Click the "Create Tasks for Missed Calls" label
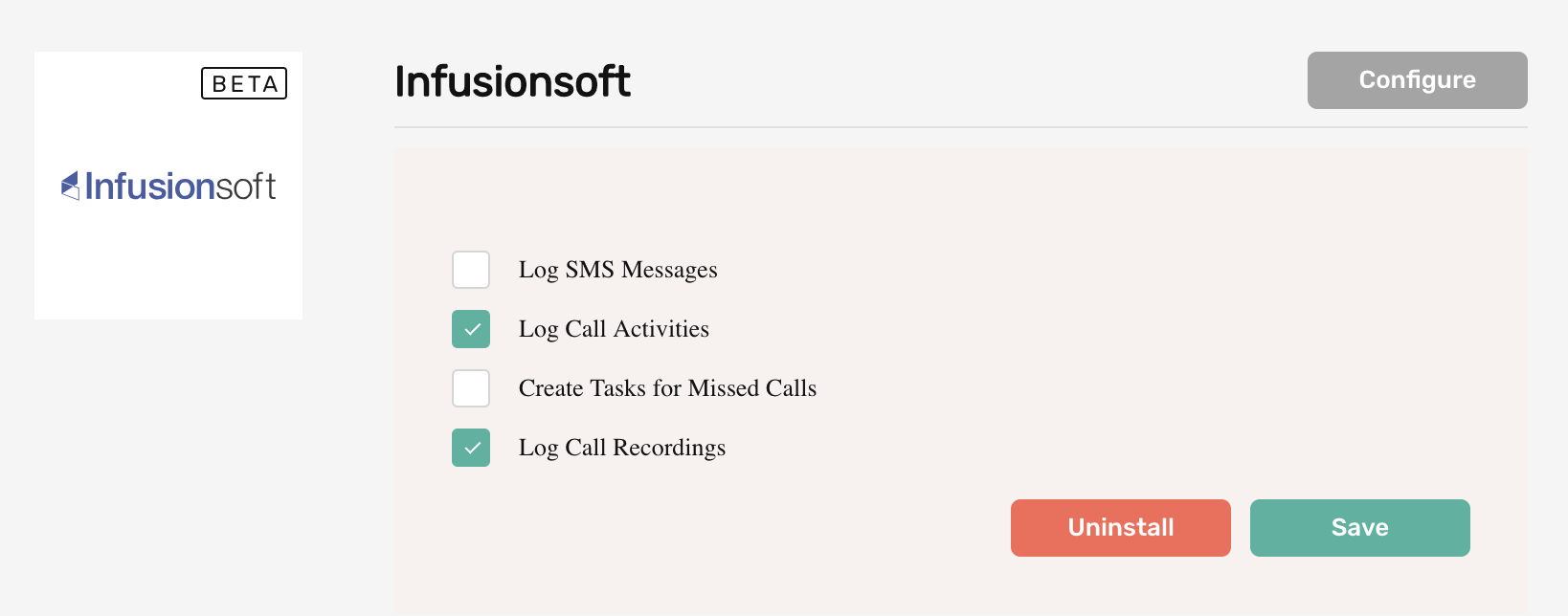The image size is (1568, 616). coord(667,388)
